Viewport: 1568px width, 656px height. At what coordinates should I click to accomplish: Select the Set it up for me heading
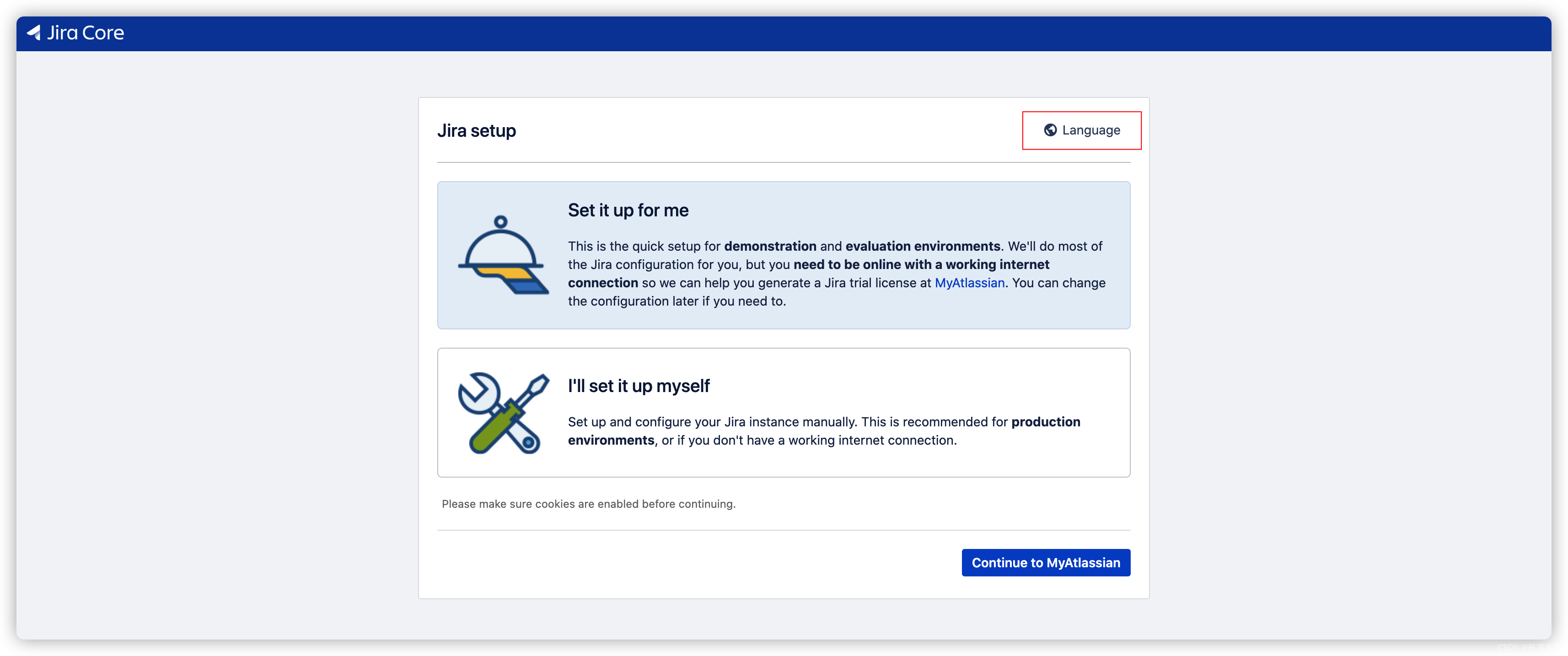coord(628,210)
